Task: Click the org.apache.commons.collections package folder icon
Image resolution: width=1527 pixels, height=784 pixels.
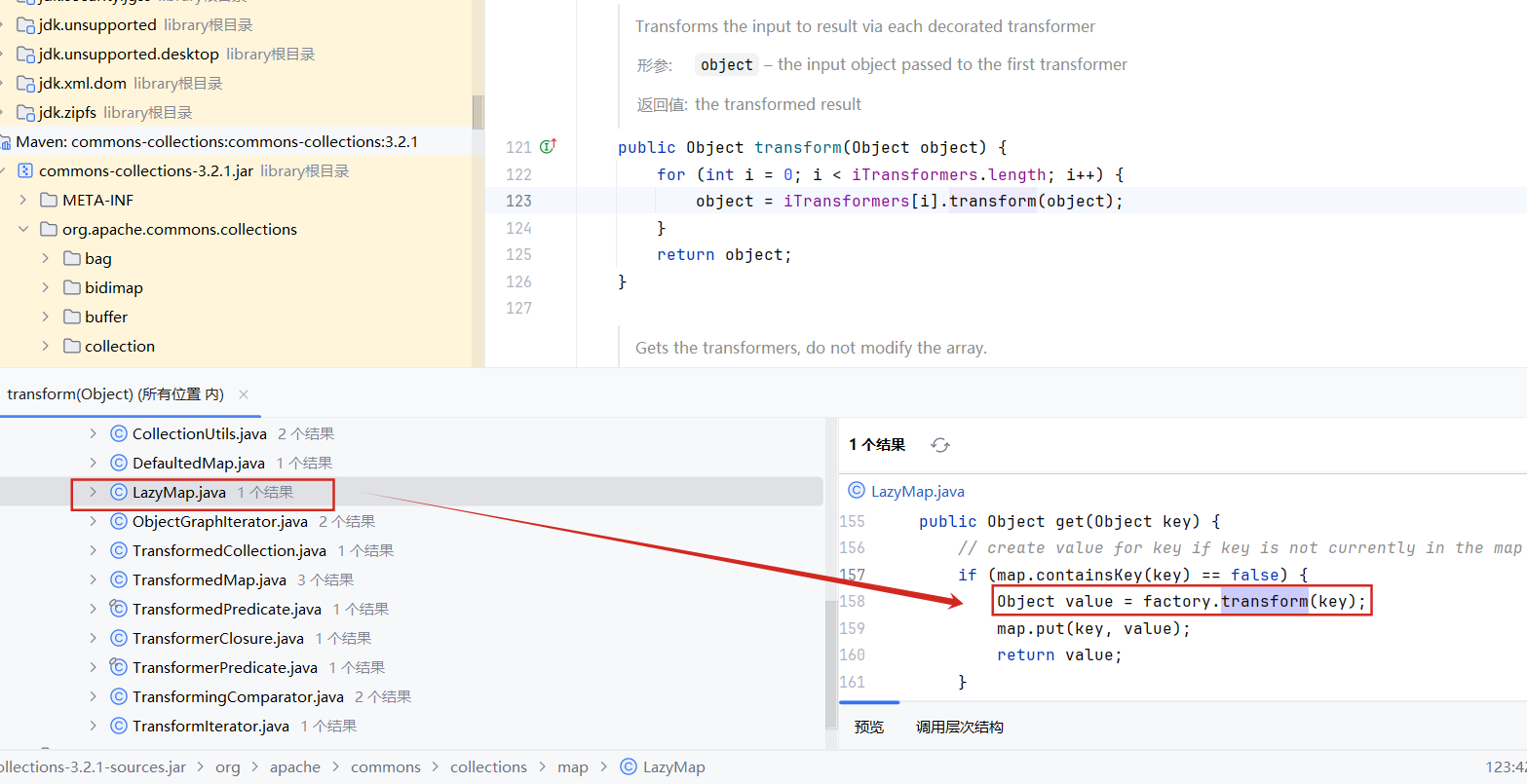Action: point(49,229)
